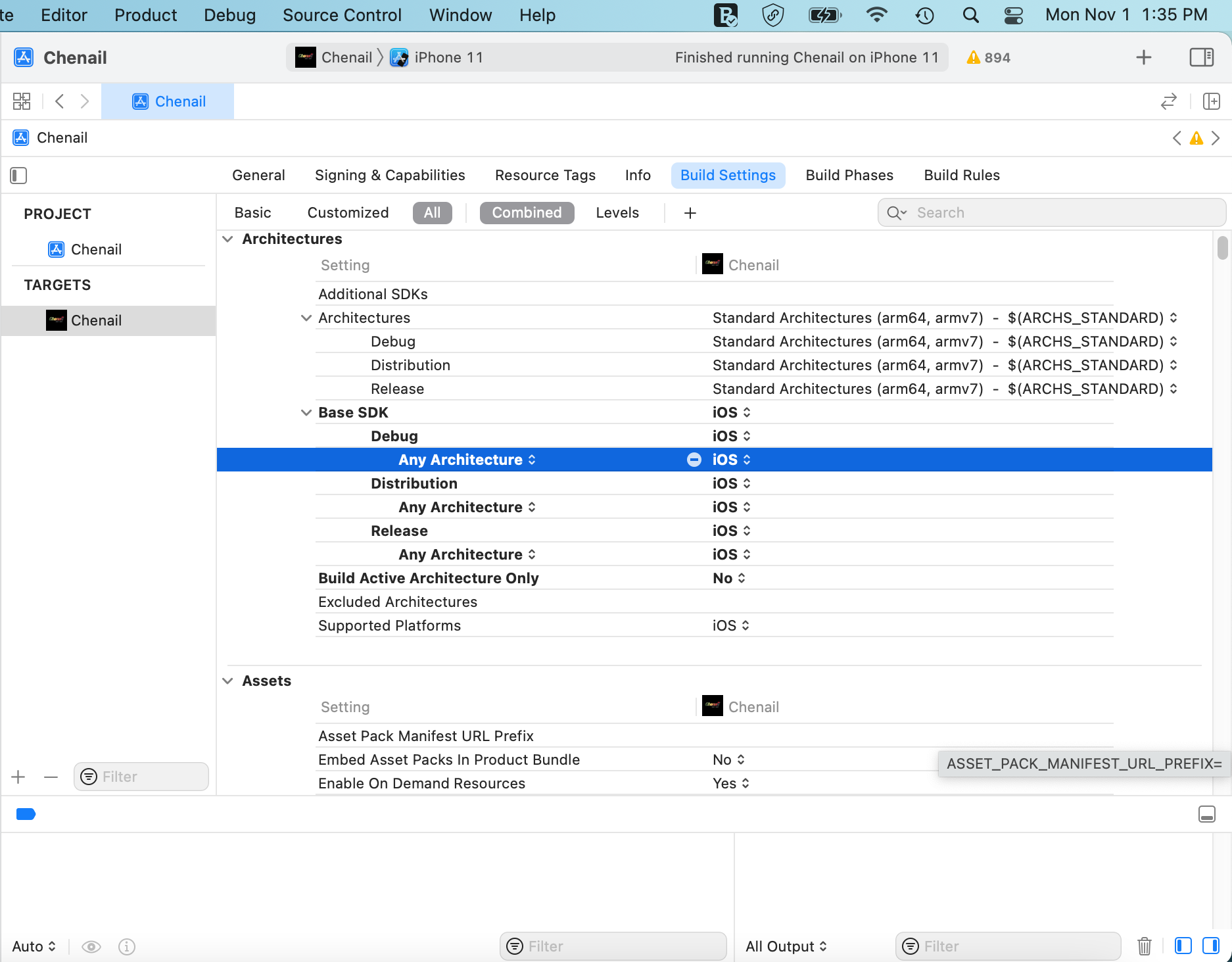1232x962 pixels.
Task: Open macOS Spotlight search
Action: click(x=970, y=15)
